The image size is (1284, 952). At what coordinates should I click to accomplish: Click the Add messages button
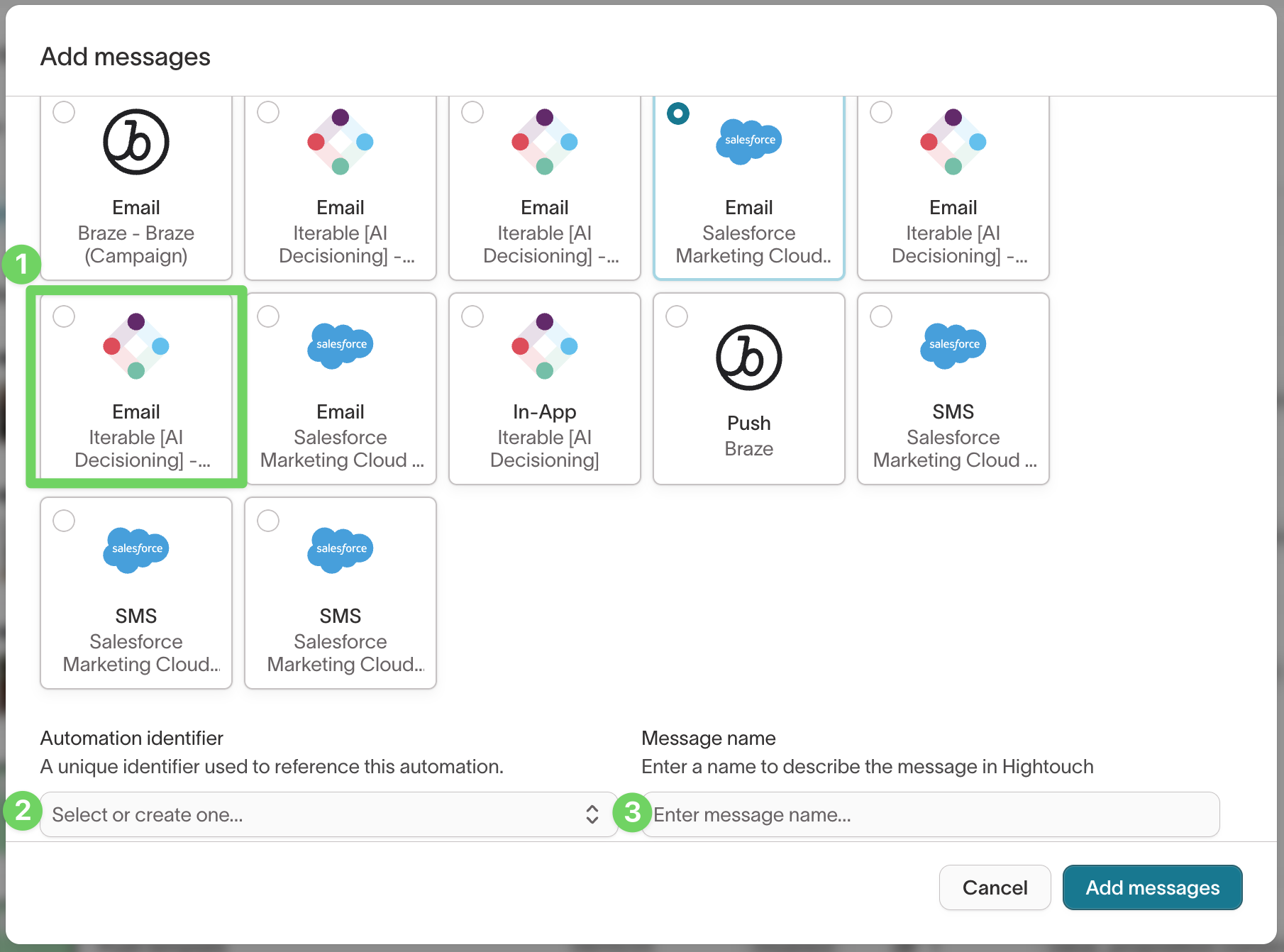click(1152, 887)
